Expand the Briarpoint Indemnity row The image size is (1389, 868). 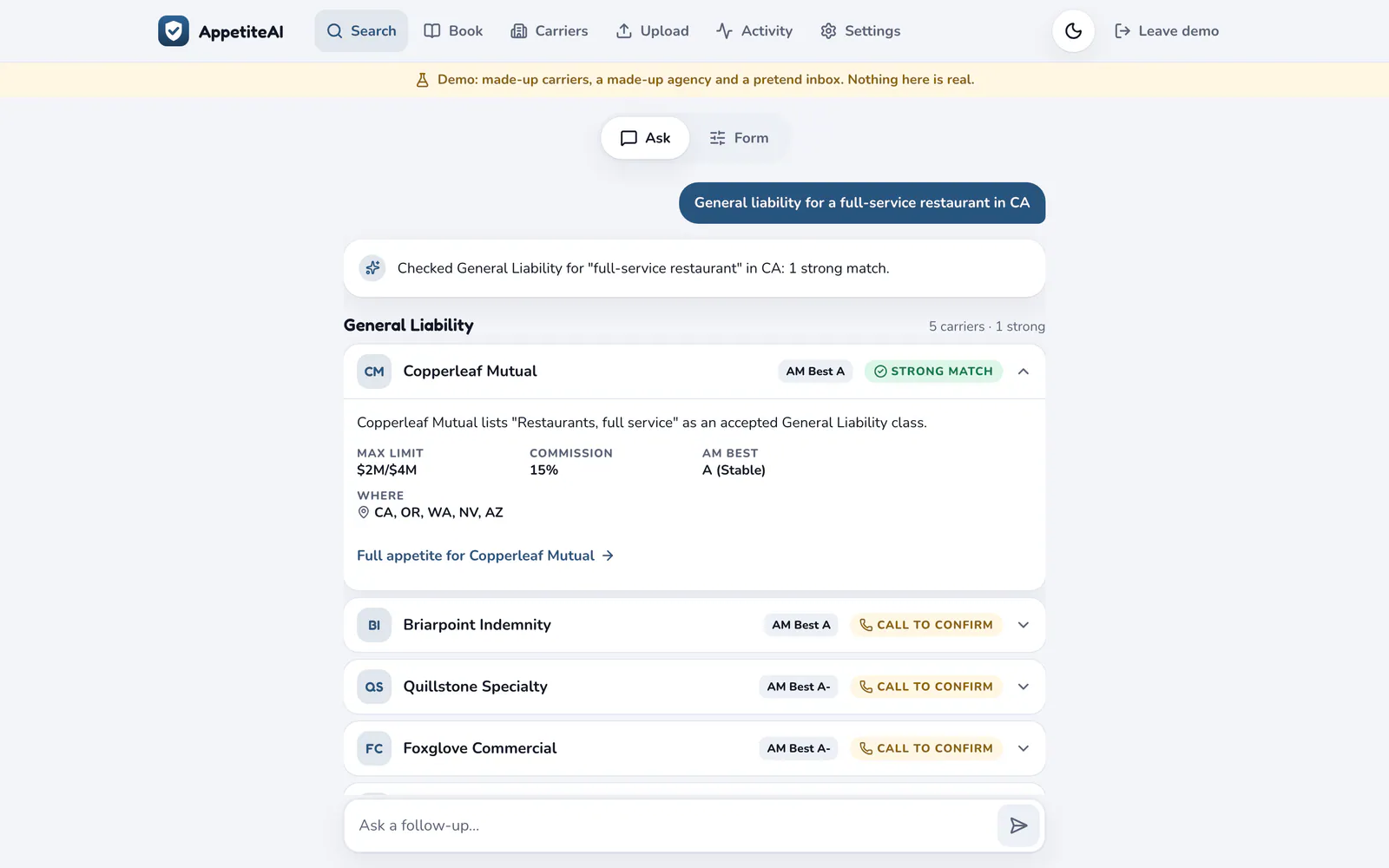(x=1024, y=625)
